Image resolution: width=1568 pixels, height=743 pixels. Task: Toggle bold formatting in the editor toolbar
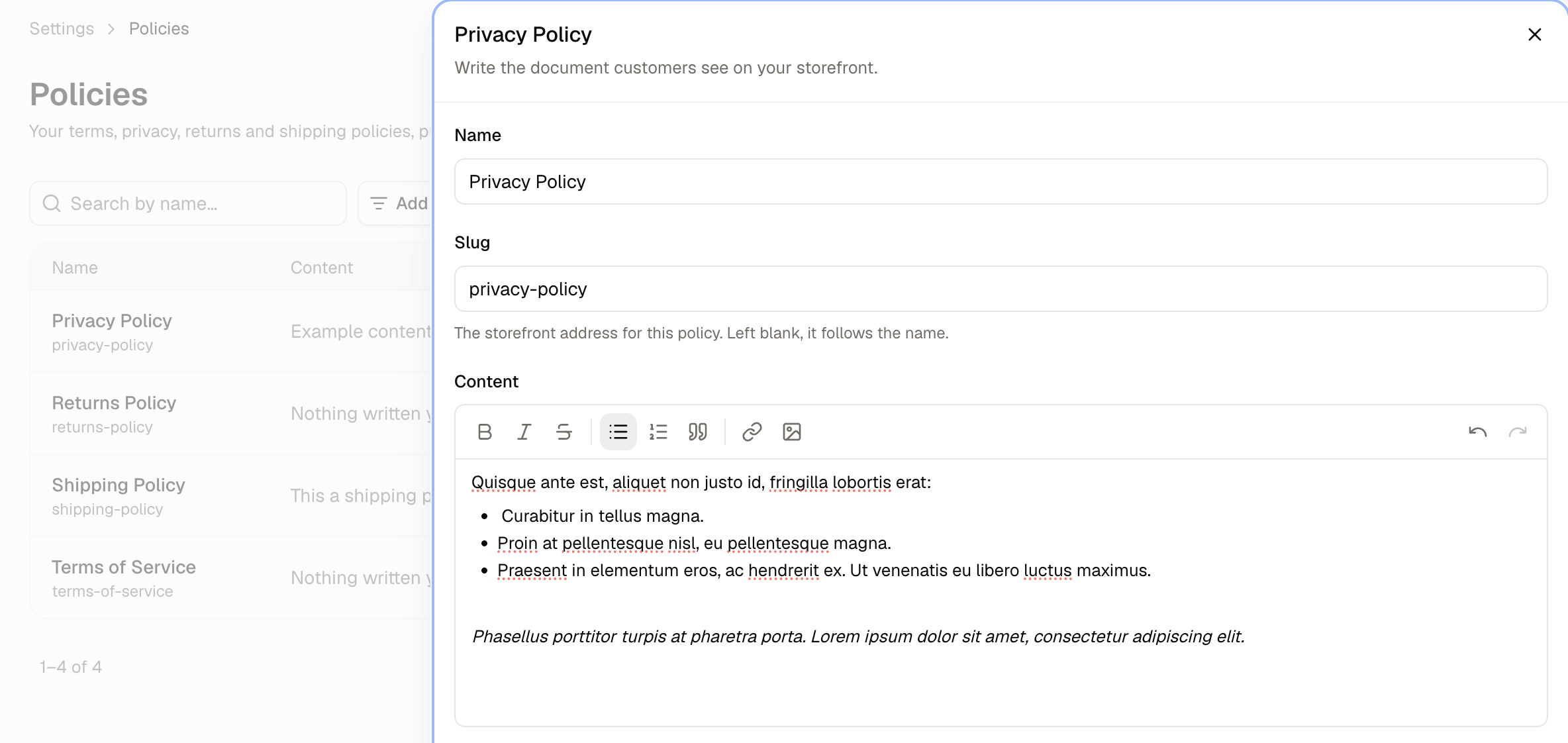[485, 432]
